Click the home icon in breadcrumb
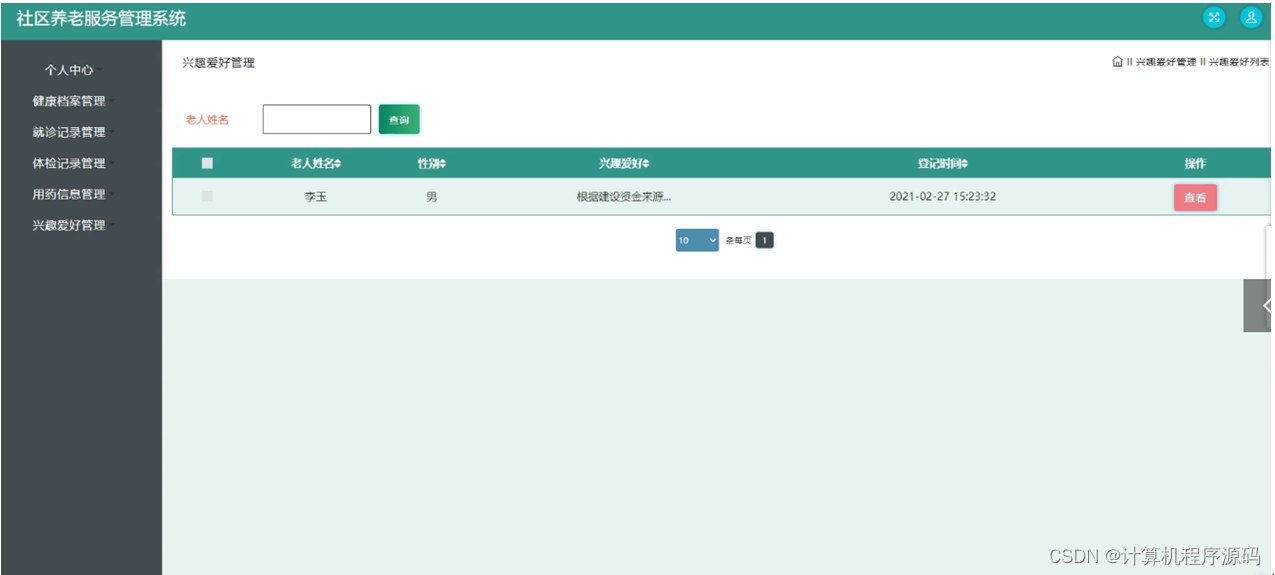1275x575 pixels. (x=1117, y=62)
